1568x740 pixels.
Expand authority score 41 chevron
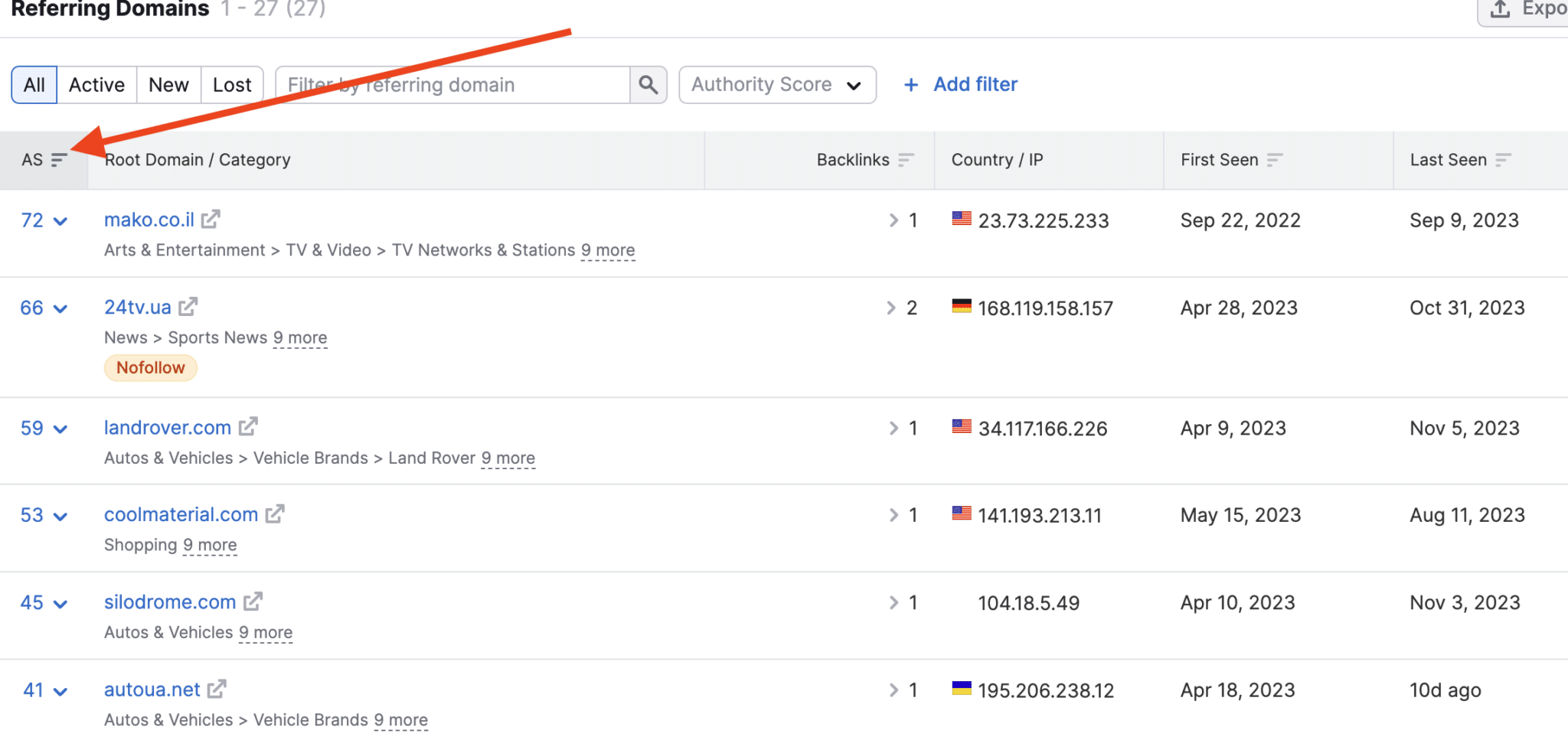click(x=60, y=692)
